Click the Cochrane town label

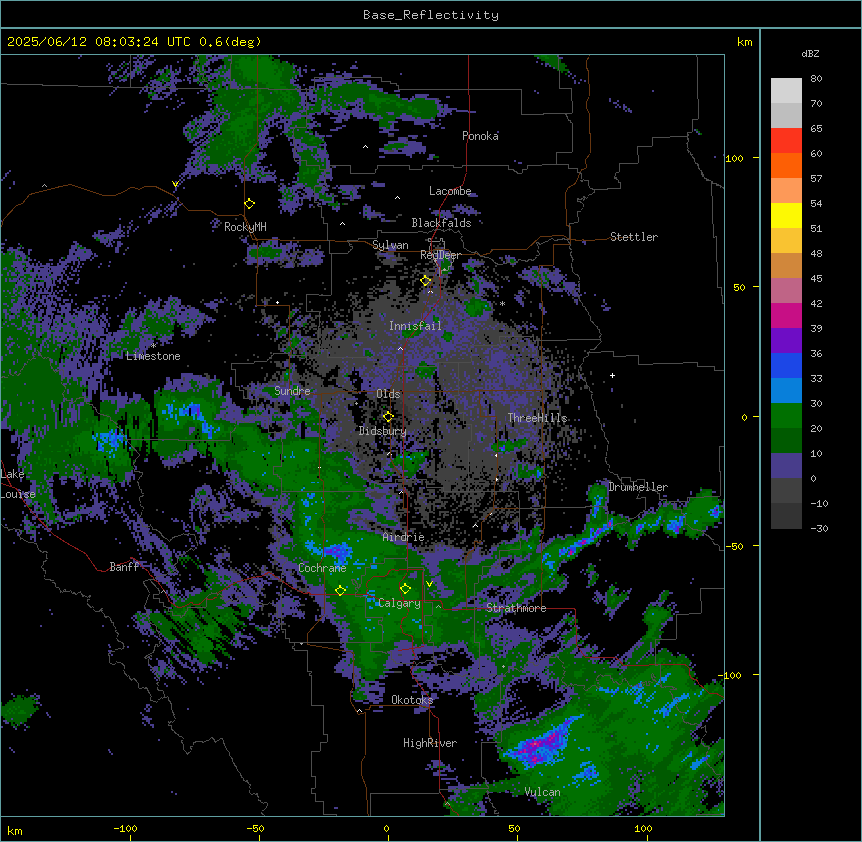(x=322, y=568)
